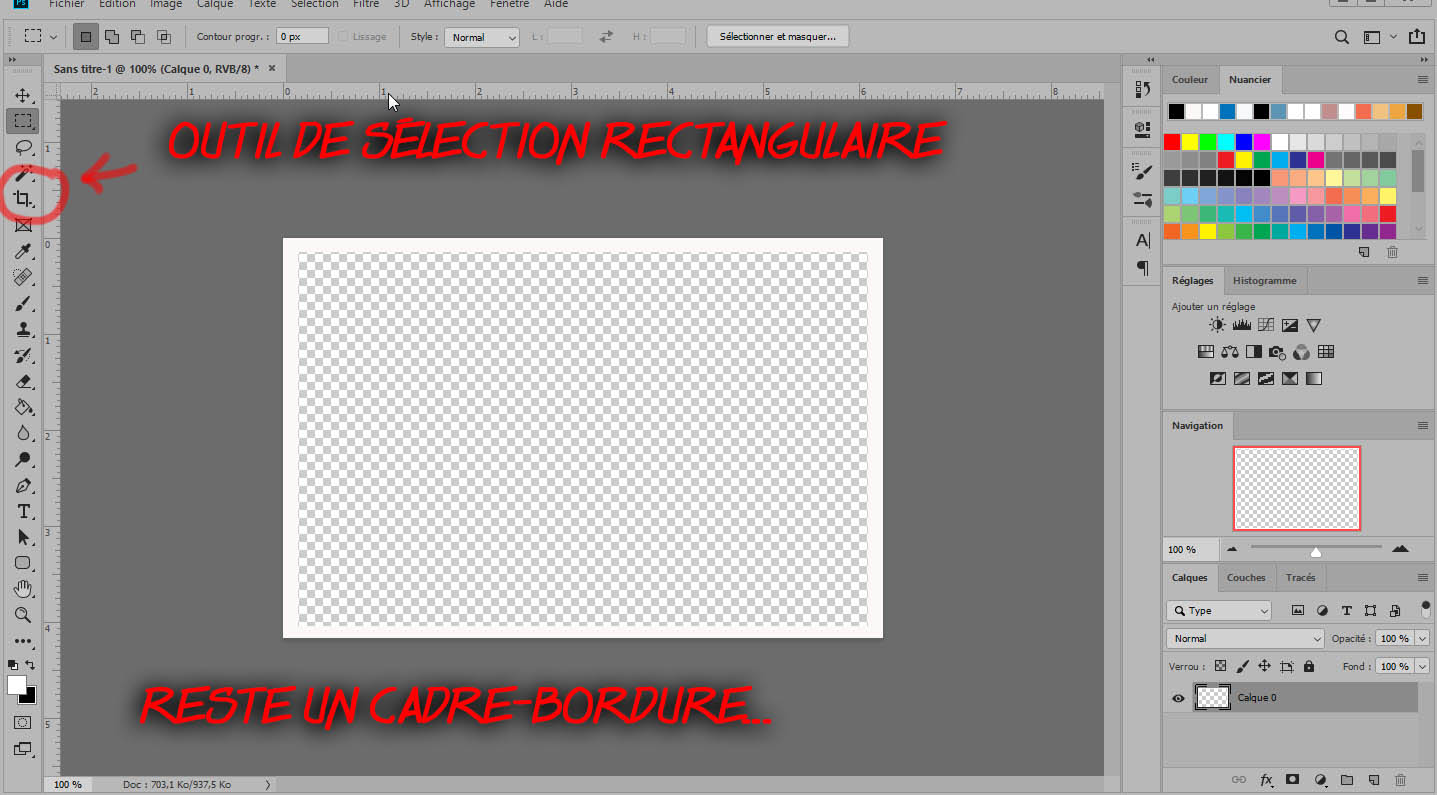1437x795 pixels.
Task: Select the Frame tool
Action: [23, 226]
